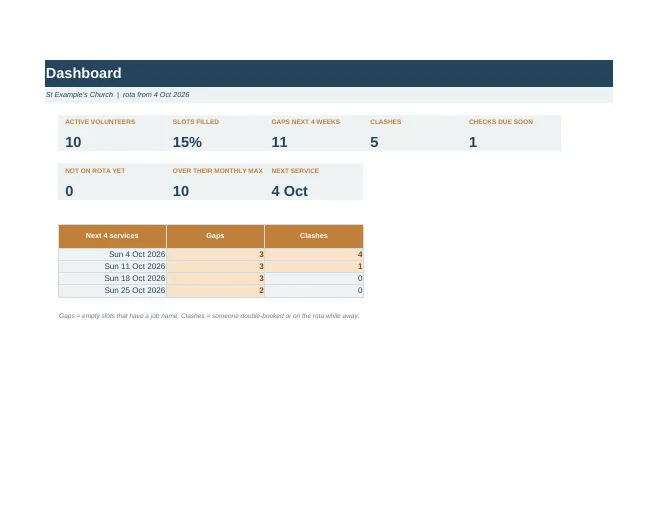Select the checks due soon value 1

473,142
